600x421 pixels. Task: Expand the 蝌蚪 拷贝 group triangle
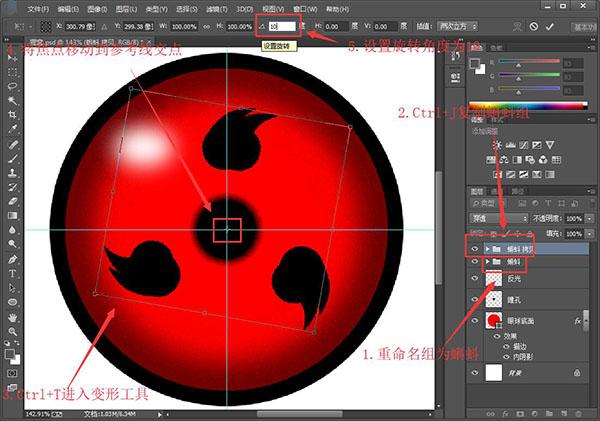pyautogui.click(x=488, y=249)
